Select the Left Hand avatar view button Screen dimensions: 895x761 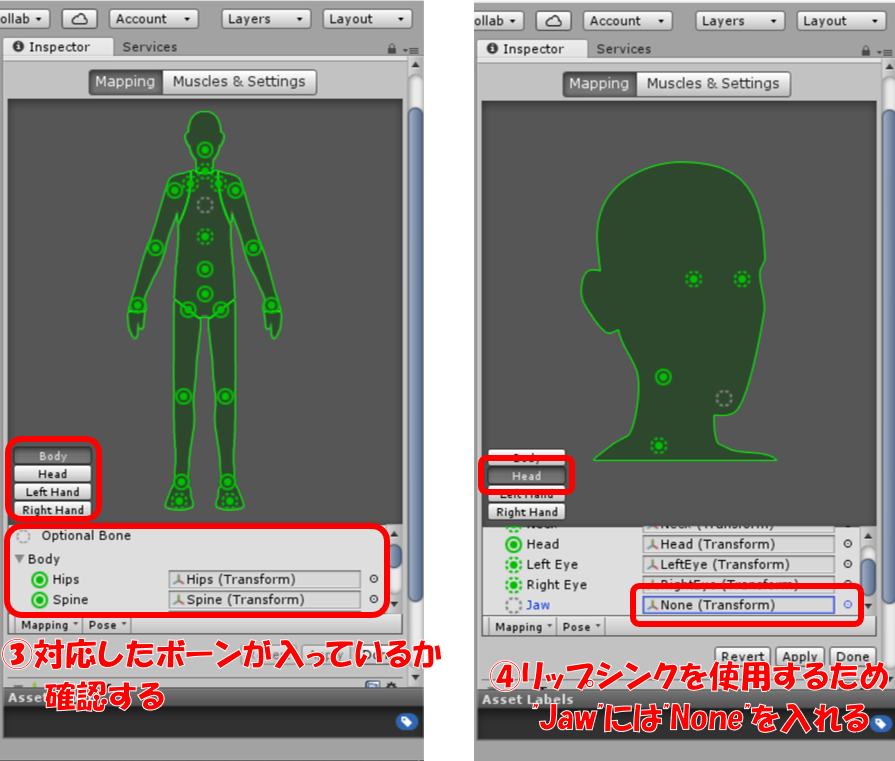pyautogui.click(x=53, y=492)
